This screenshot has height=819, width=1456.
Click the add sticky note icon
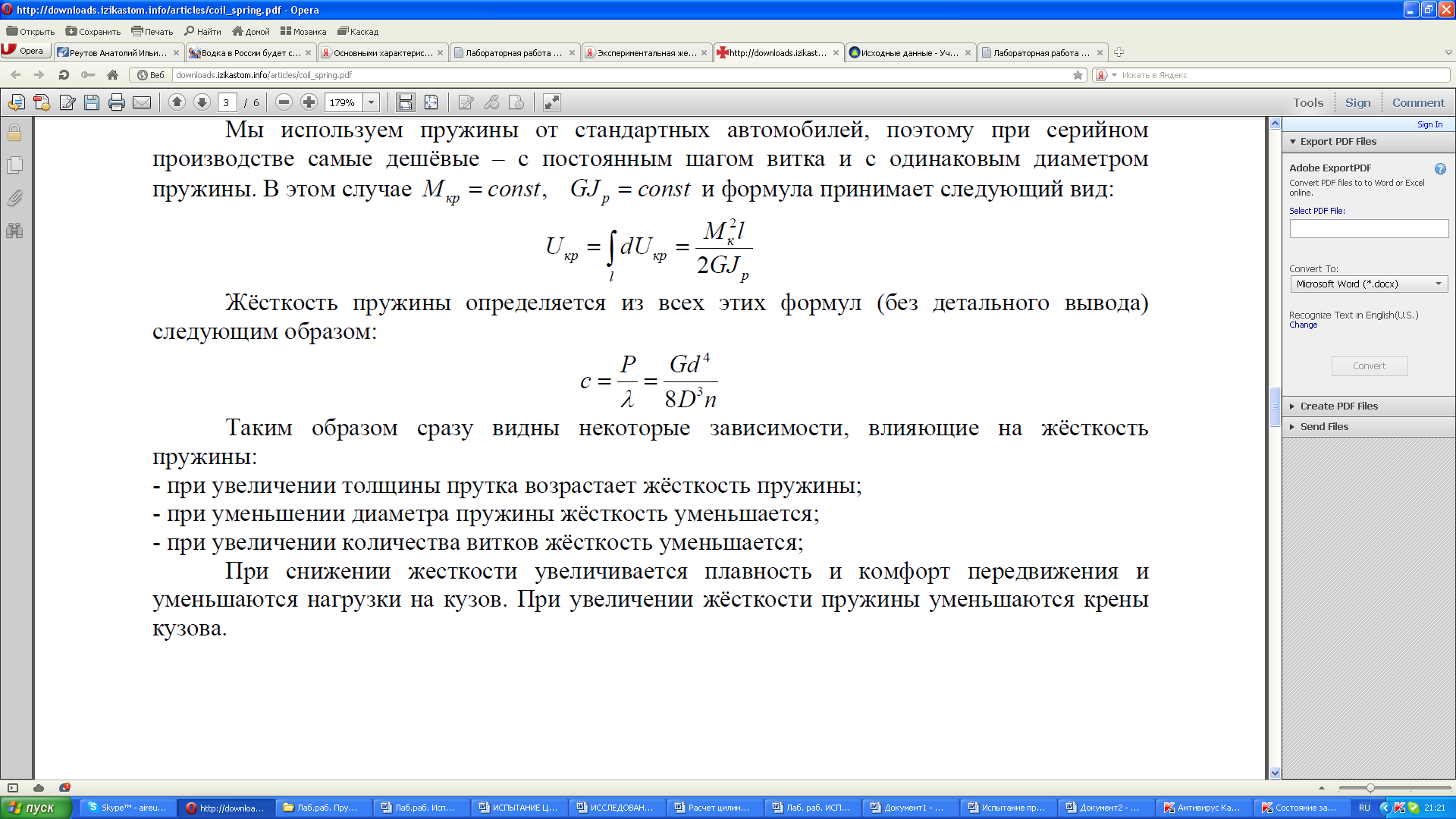466,102
